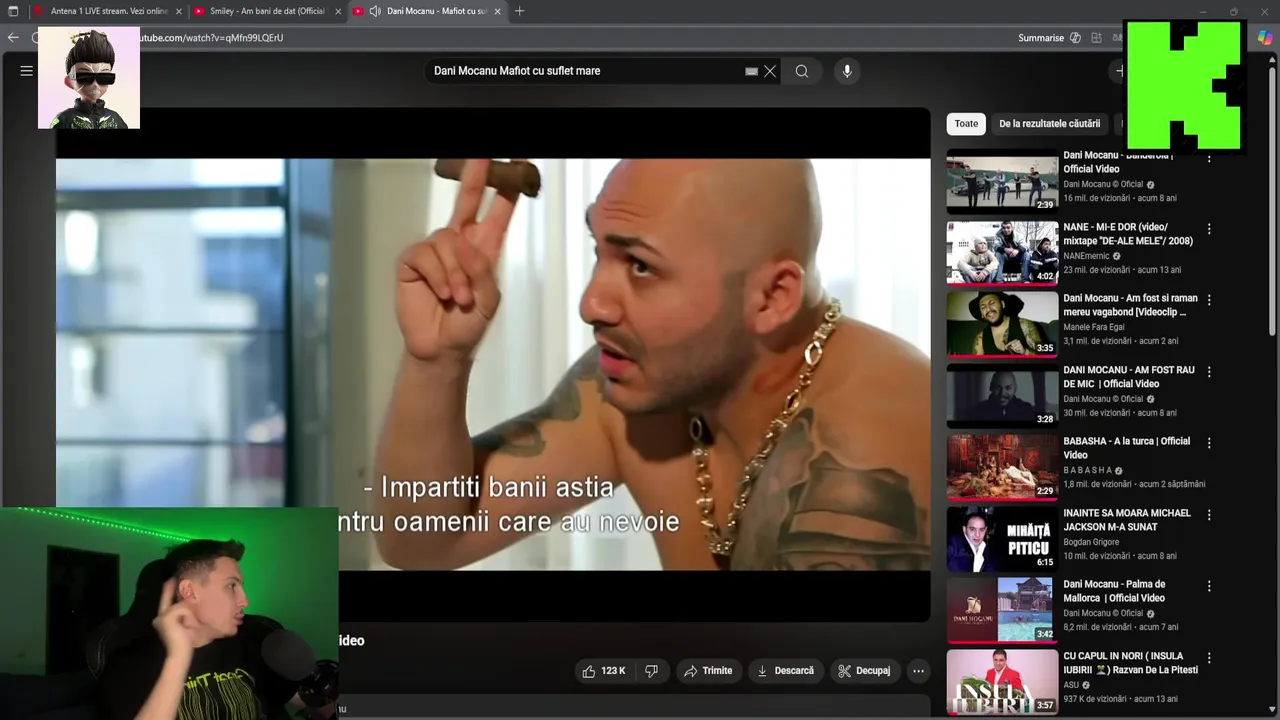
Task: Open the on-screen keyboard icon in search box
Action: [x=751, y=71]
